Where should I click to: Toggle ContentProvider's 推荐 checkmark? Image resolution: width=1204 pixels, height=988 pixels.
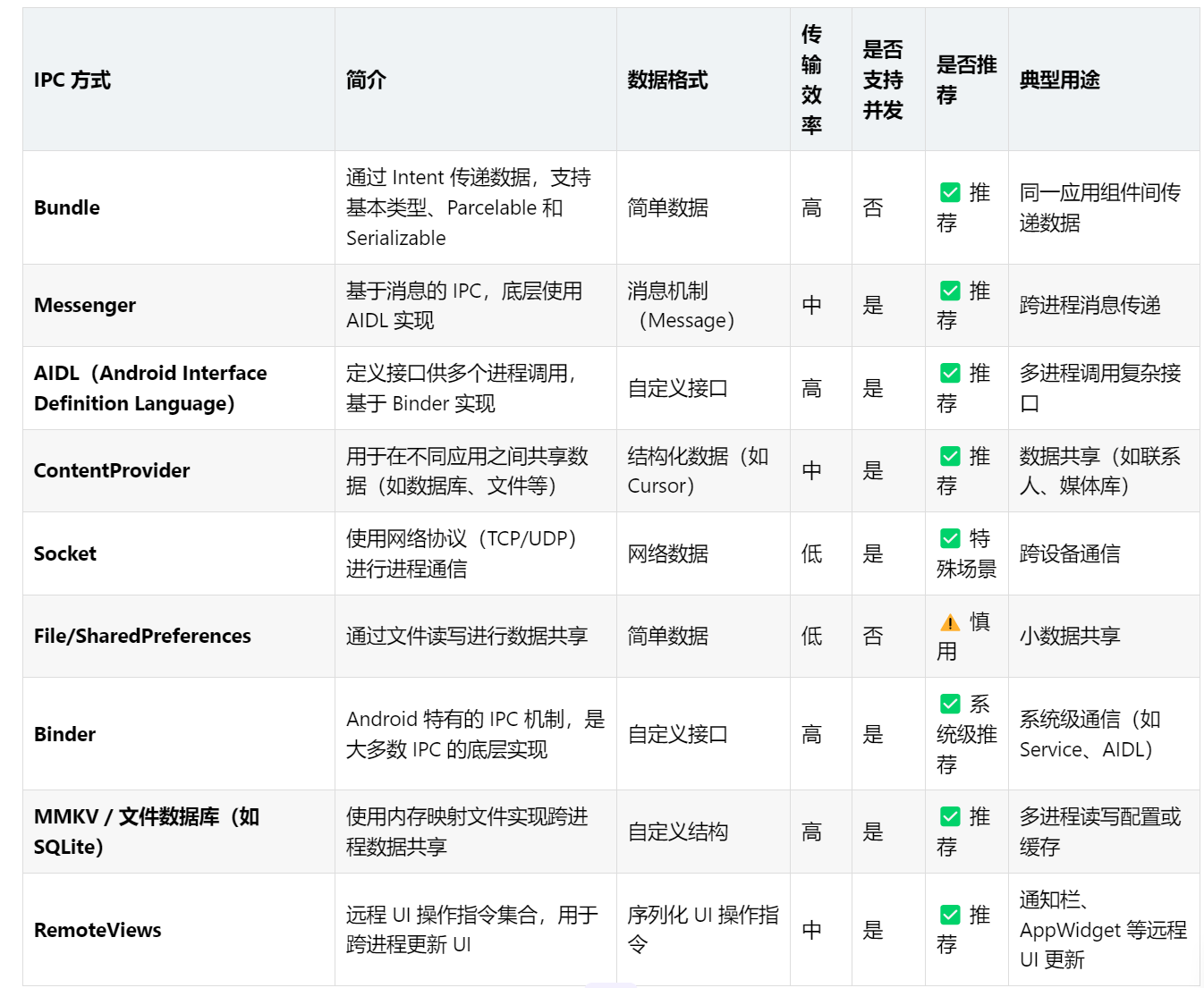[949, 456]
